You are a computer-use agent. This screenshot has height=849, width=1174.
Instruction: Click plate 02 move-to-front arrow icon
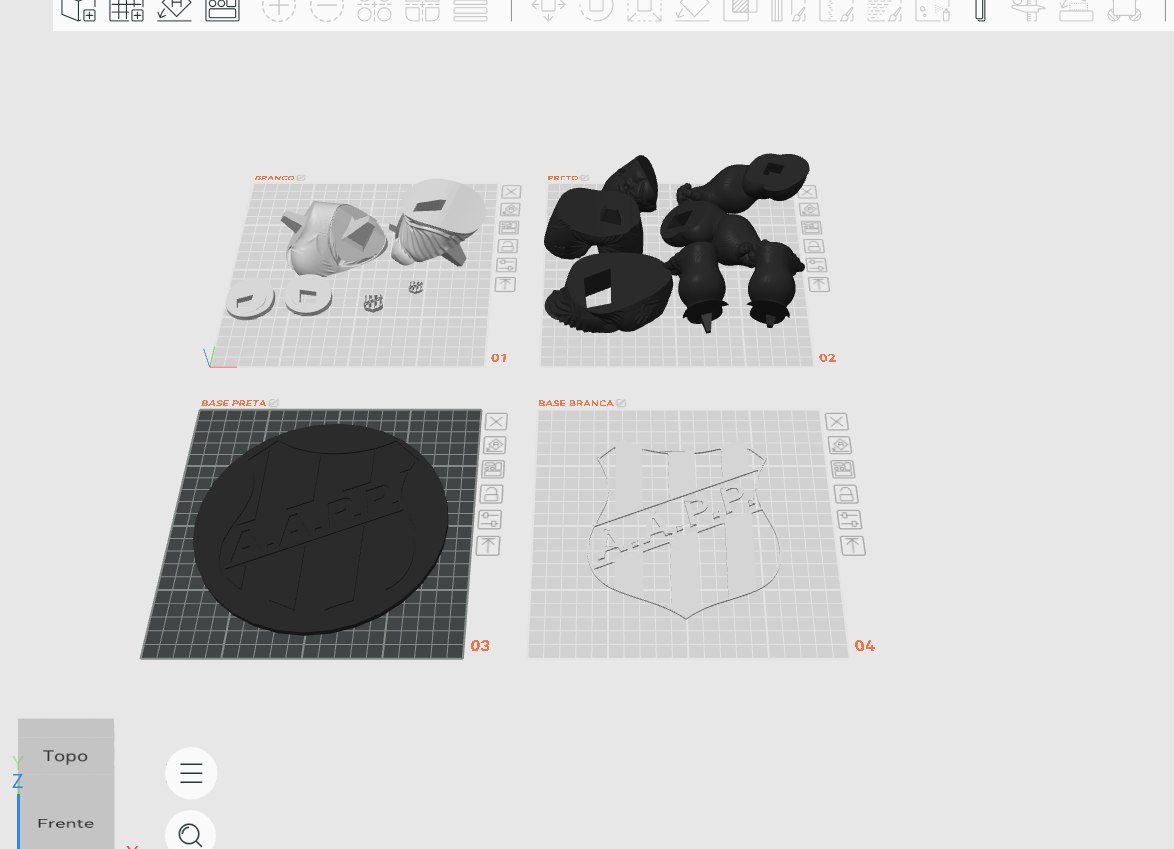(818, 284)
